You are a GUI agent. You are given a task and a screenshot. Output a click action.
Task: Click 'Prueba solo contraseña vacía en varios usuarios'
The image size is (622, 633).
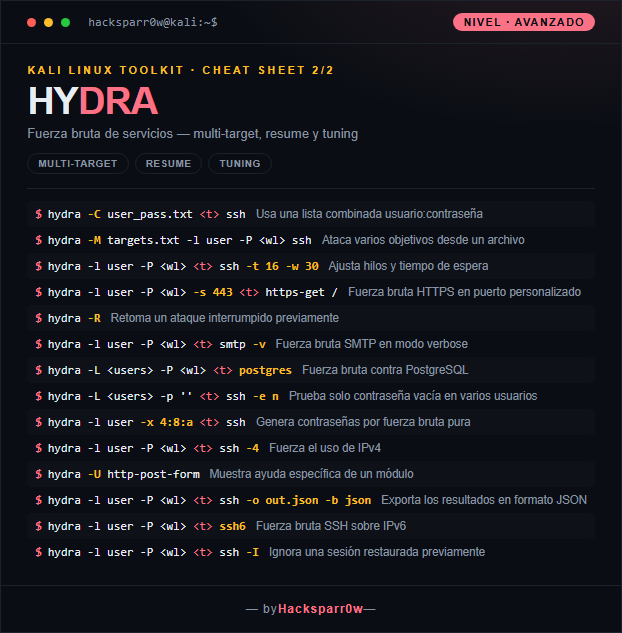pyautogui.click(x=413, y=396)
